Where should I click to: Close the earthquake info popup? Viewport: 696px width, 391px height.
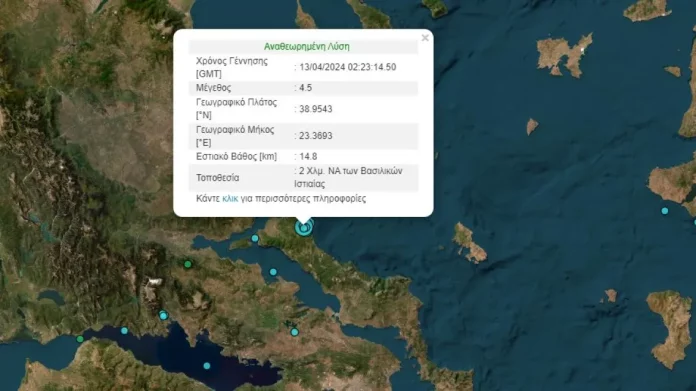425,38
